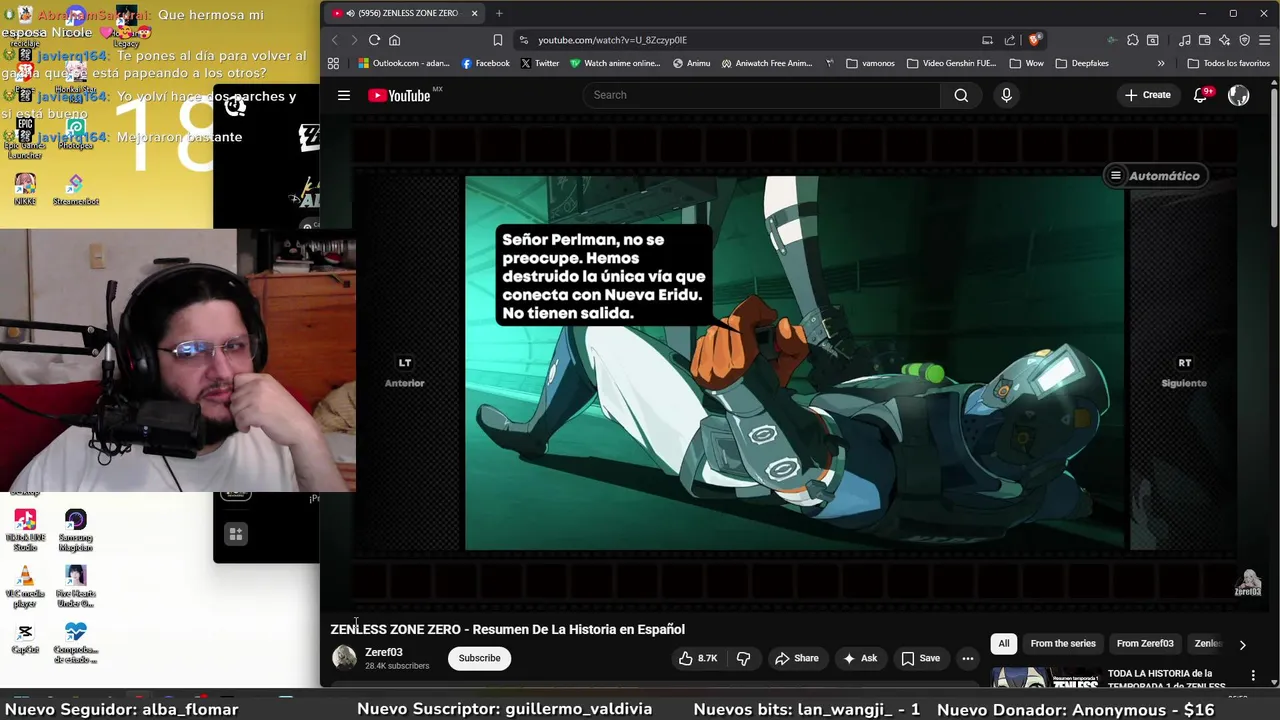This screenshot has width=1280, height=720.
Task: Click the YouTube search magnifier button
Action: click(961, 95)
